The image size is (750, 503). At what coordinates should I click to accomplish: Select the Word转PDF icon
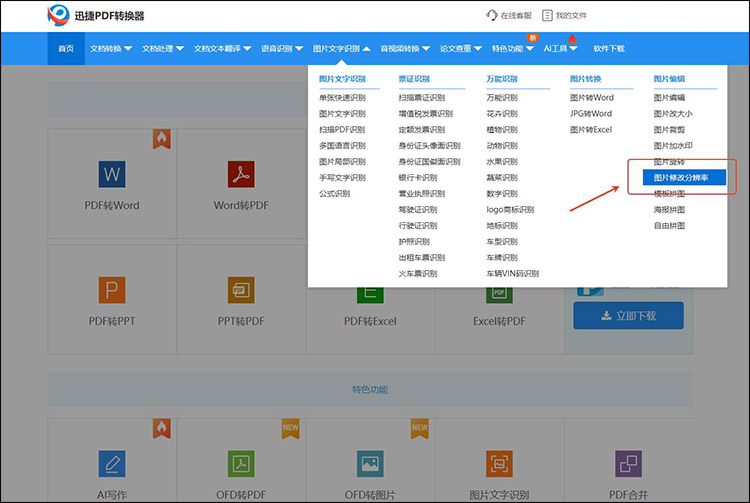point(241,174)
